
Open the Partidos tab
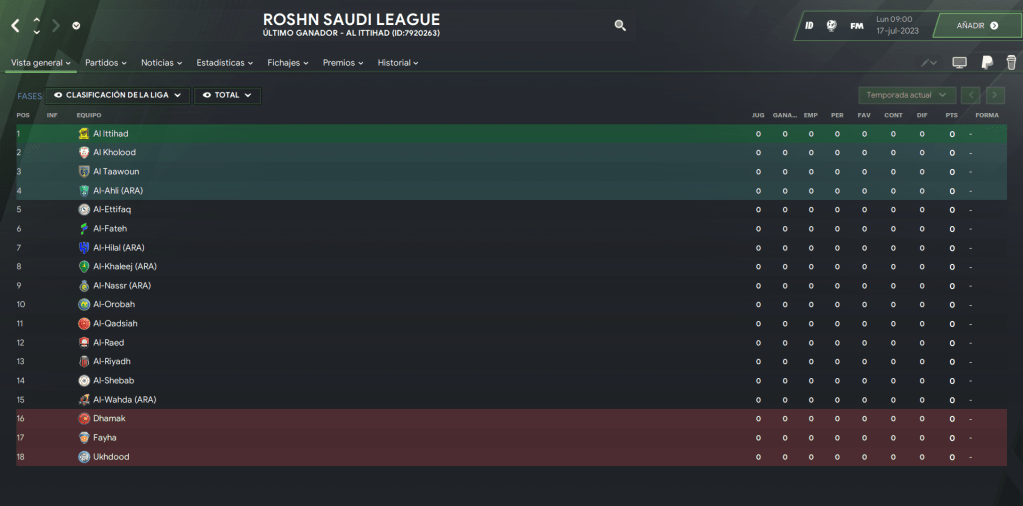[x=105, y=63]
